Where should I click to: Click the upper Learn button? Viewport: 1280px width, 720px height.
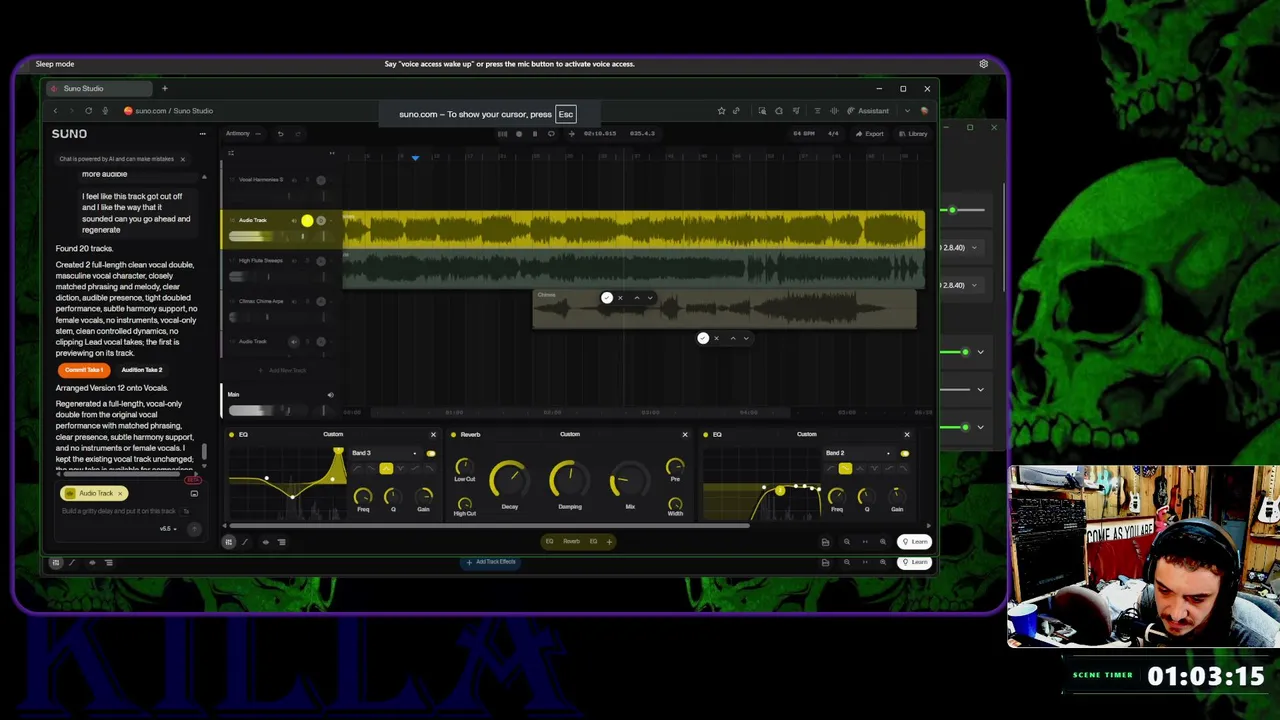(x=915, y=542)
